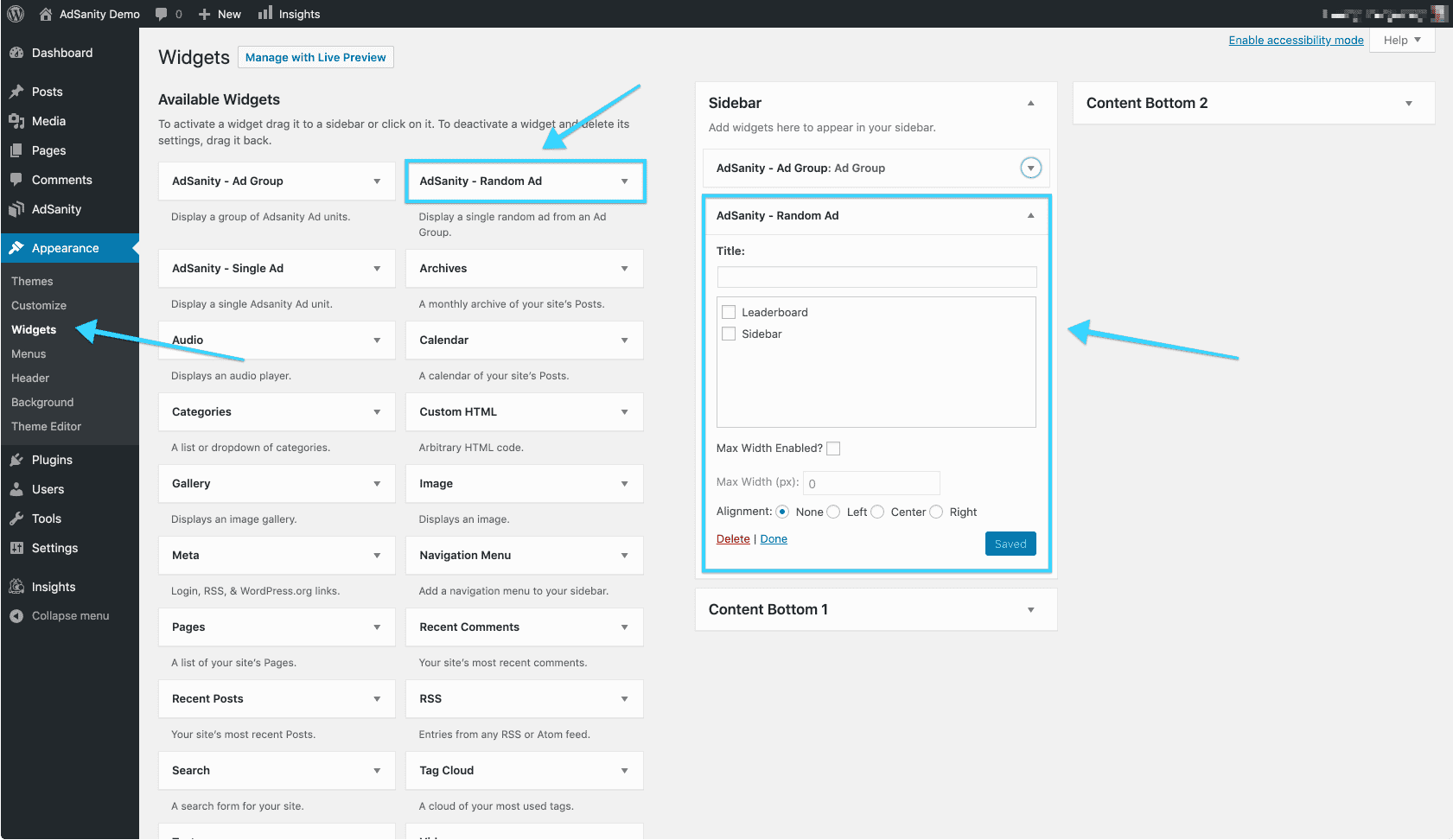Expand the Meta widget

377,556
